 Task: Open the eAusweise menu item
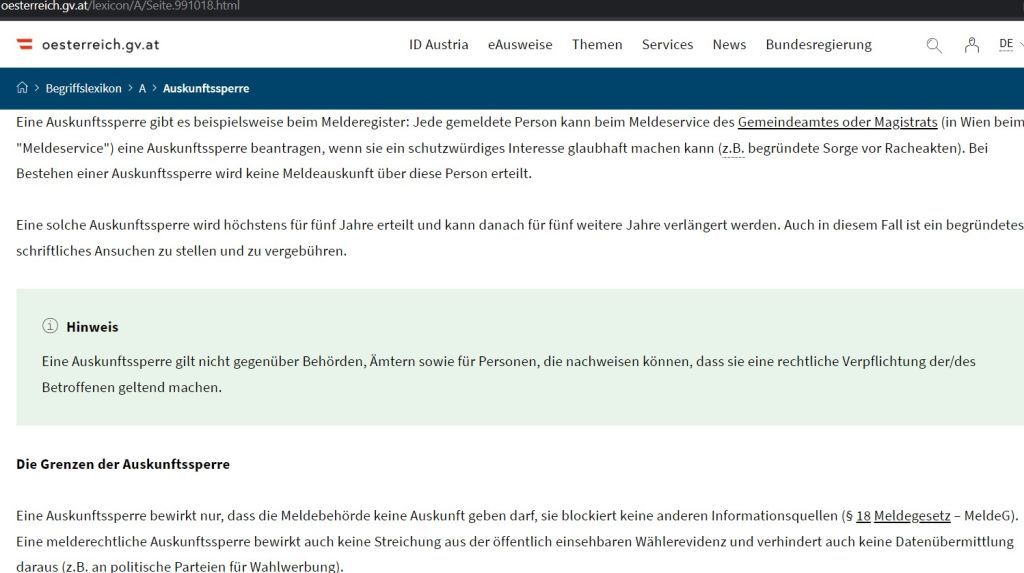pos(520,45)
